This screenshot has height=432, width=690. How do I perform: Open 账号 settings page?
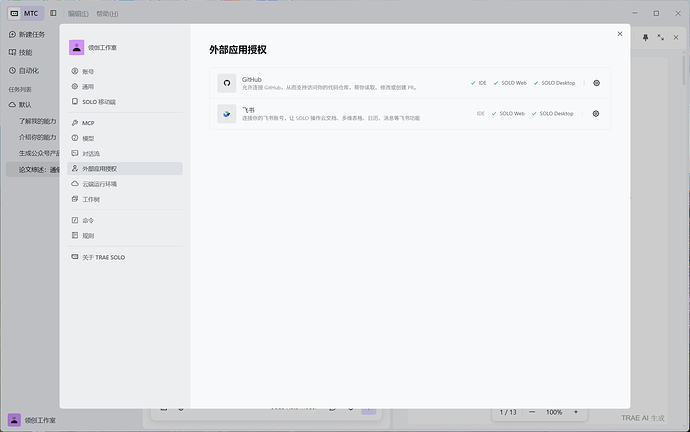click(x=125, y=71)
